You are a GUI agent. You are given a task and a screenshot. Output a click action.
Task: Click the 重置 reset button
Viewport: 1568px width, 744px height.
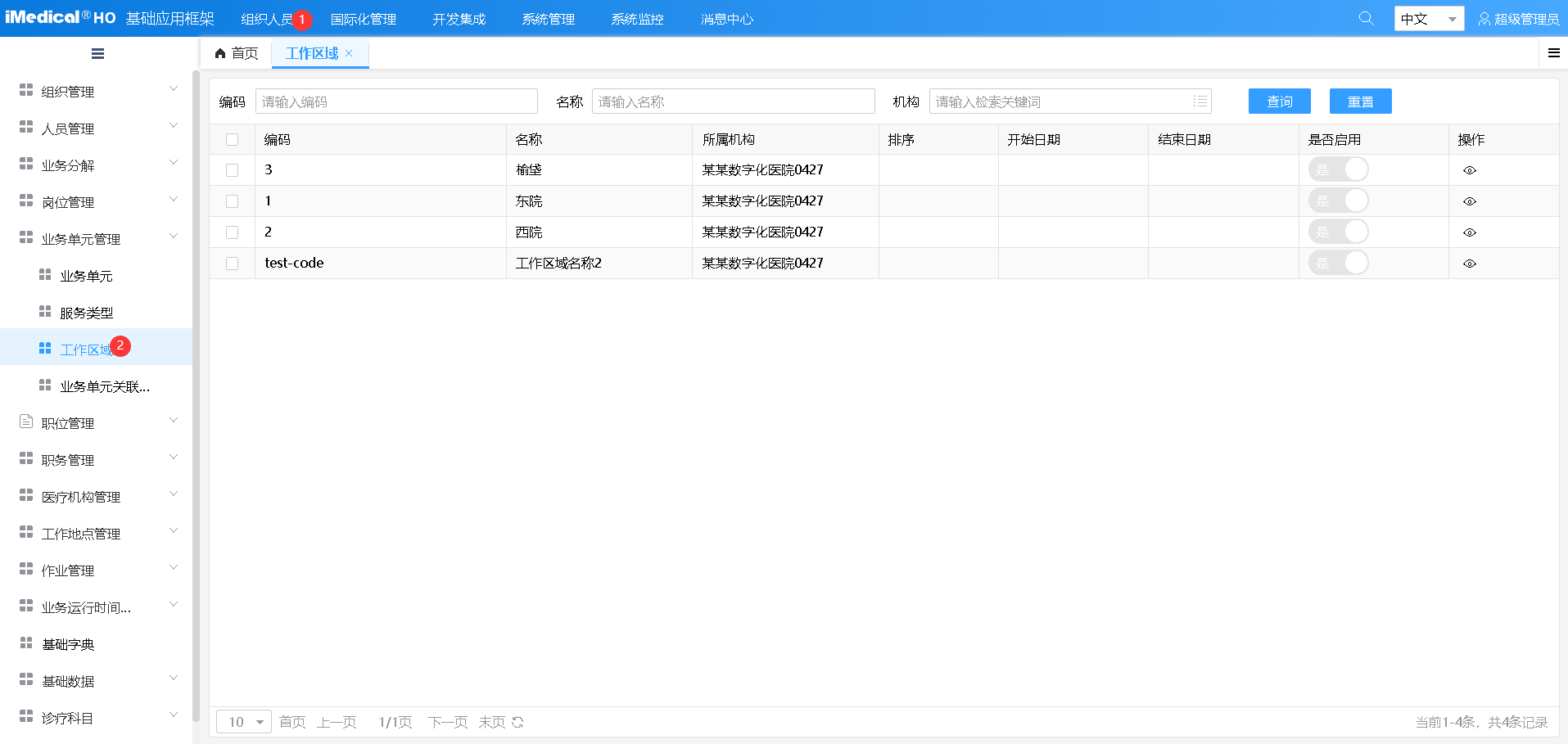1360,101
